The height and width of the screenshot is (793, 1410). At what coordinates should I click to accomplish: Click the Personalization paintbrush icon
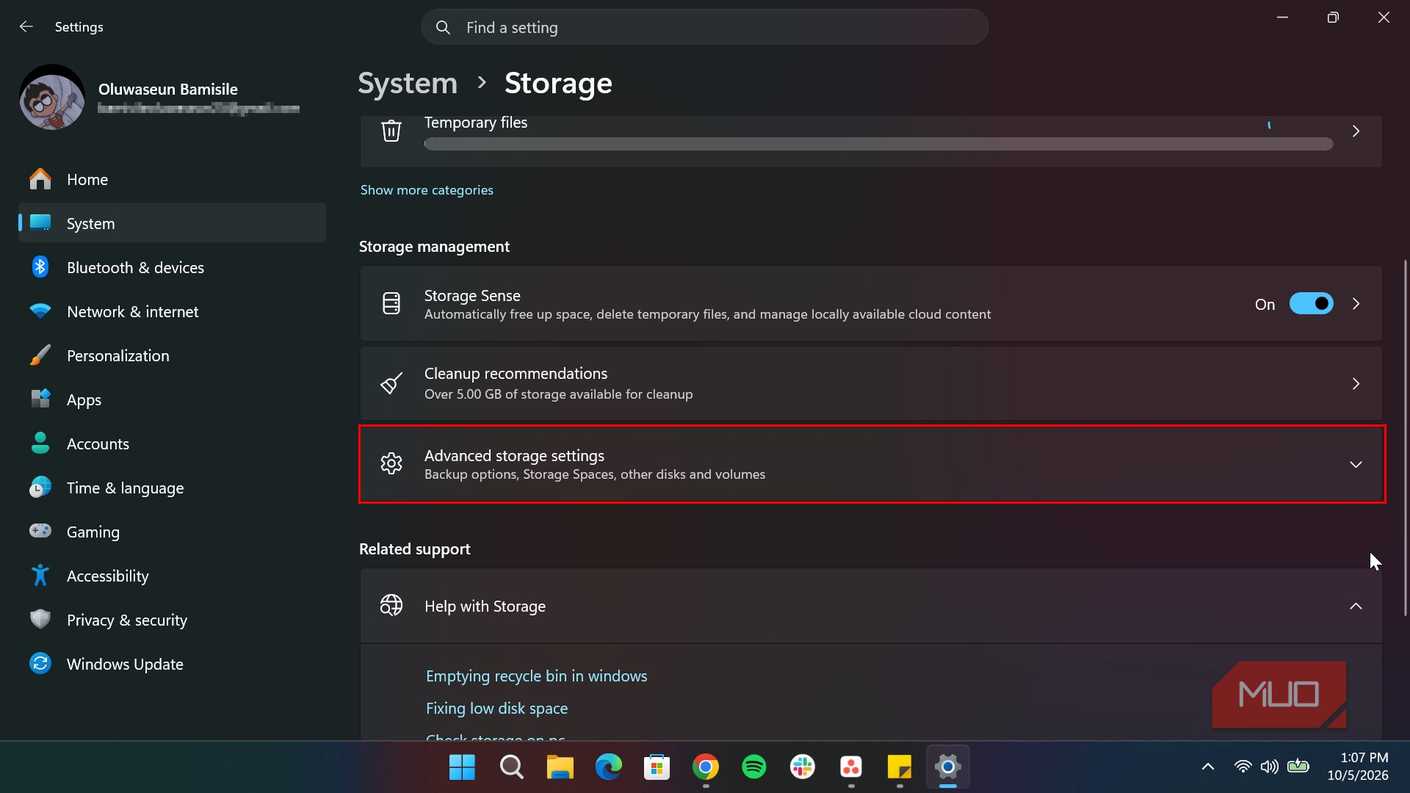coord(40,356)
